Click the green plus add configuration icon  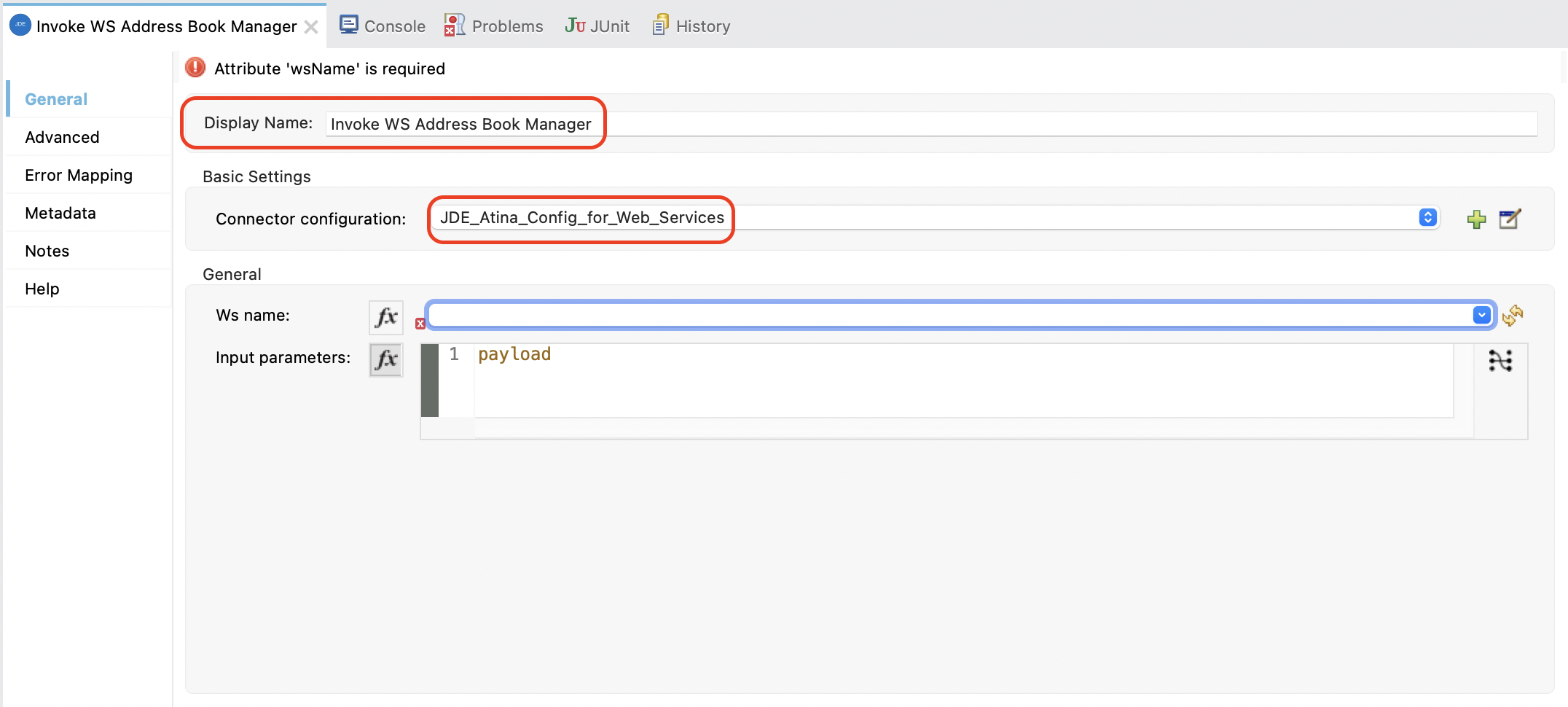(1476, 219)
